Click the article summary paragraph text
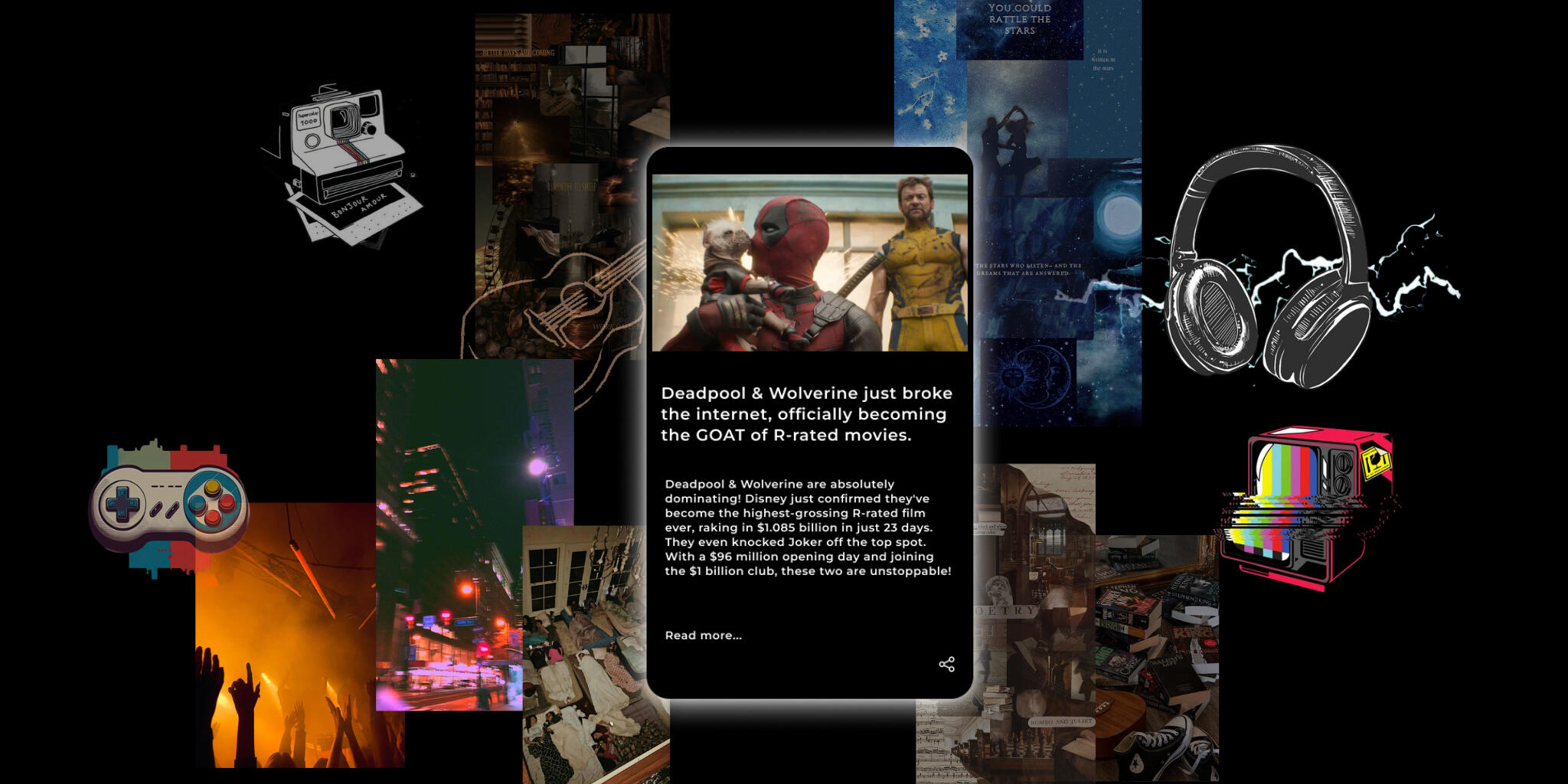The image size is (1568, 784). point(808,528)
